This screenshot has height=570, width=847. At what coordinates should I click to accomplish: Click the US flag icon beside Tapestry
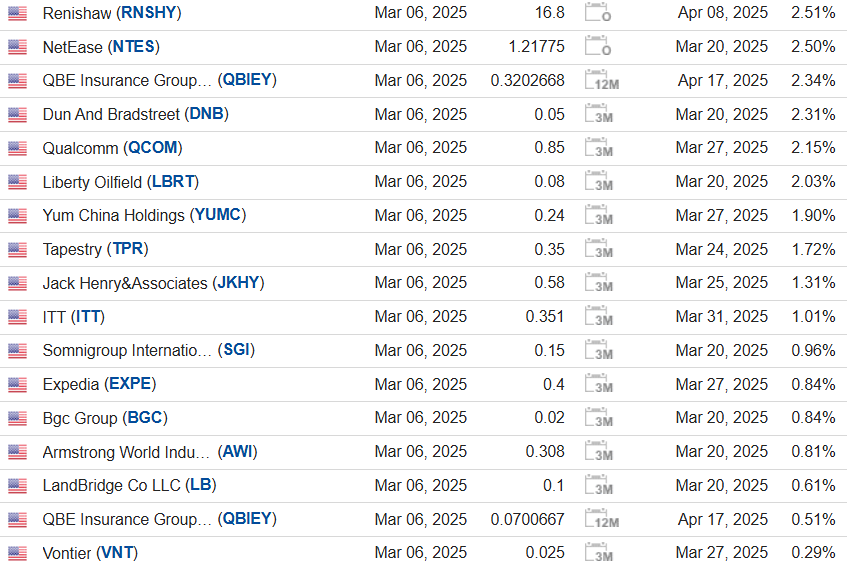[x=17, y=250]
